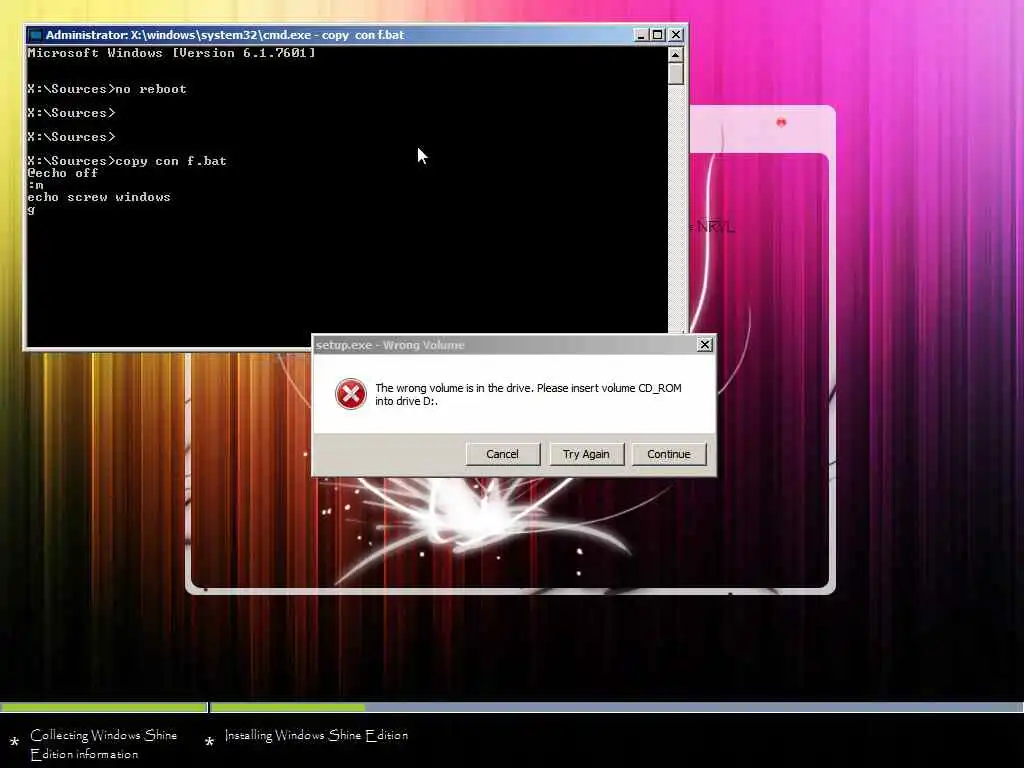The height and width of the screenshot is (768, 1024).
Task: Minimize the cmd.exe window
Action: pyautogui.click(x=641, y=35)
